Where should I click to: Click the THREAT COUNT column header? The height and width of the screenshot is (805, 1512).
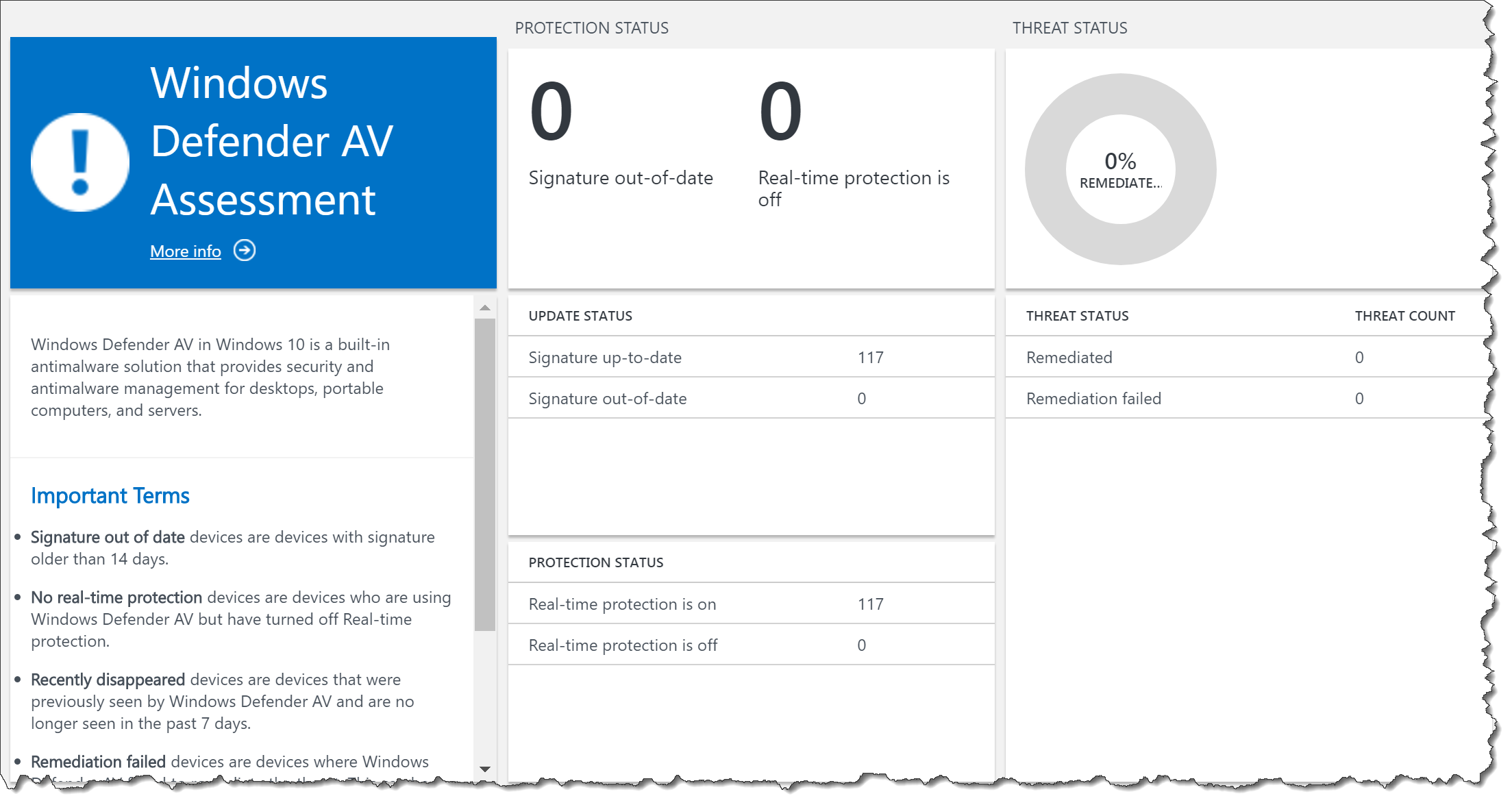coord(1405,316)
